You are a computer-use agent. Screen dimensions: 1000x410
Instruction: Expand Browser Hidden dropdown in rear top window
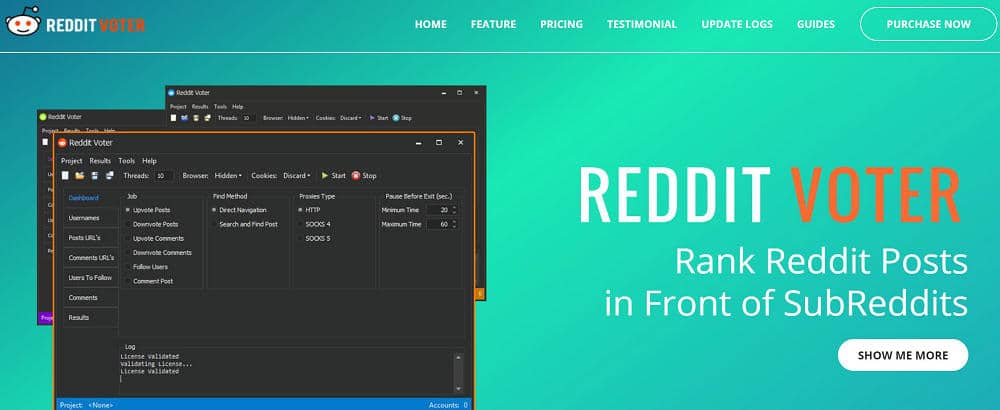click(x=298, y=118)
